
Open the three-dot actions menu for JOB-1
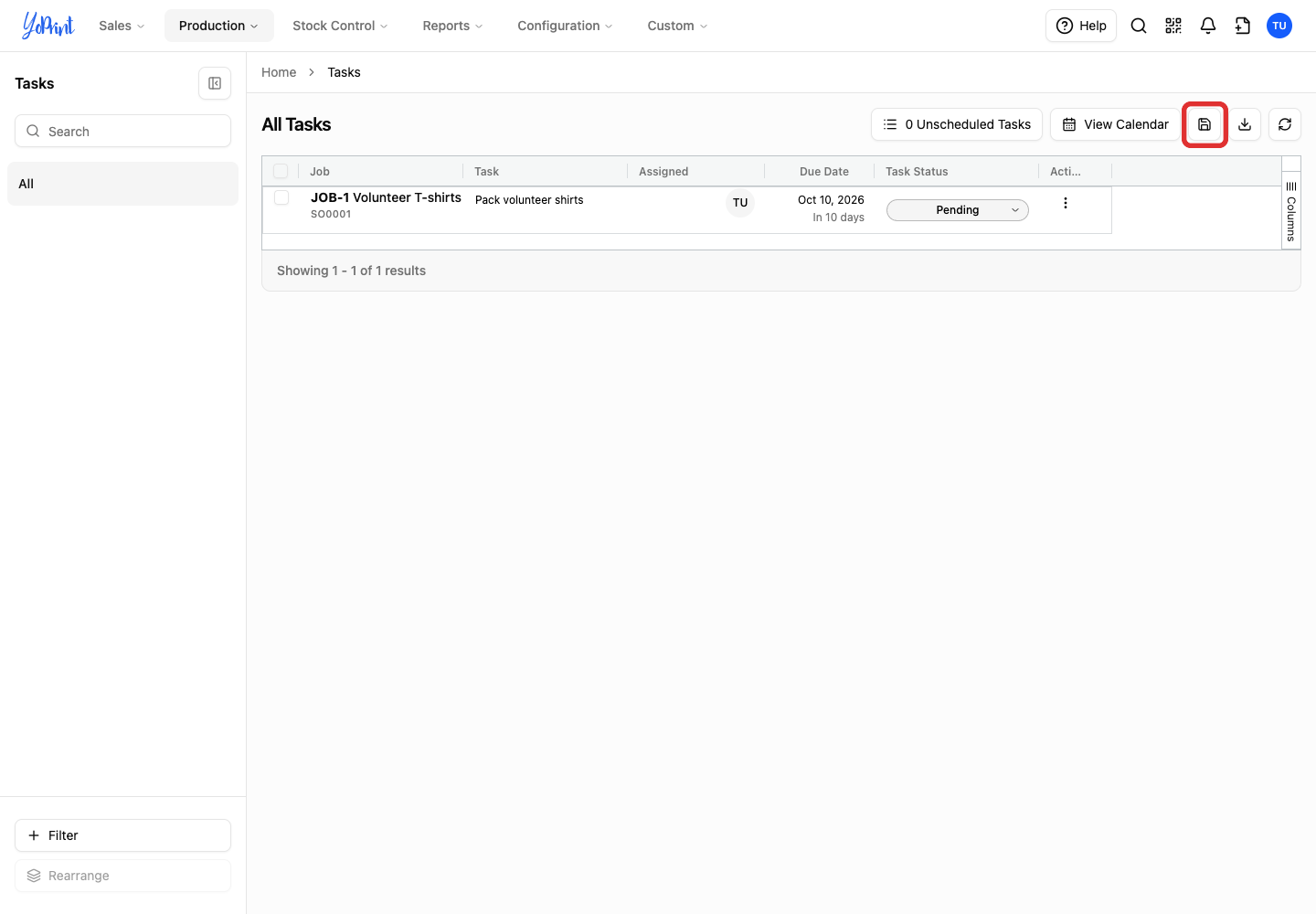(x=1066, y=203)
